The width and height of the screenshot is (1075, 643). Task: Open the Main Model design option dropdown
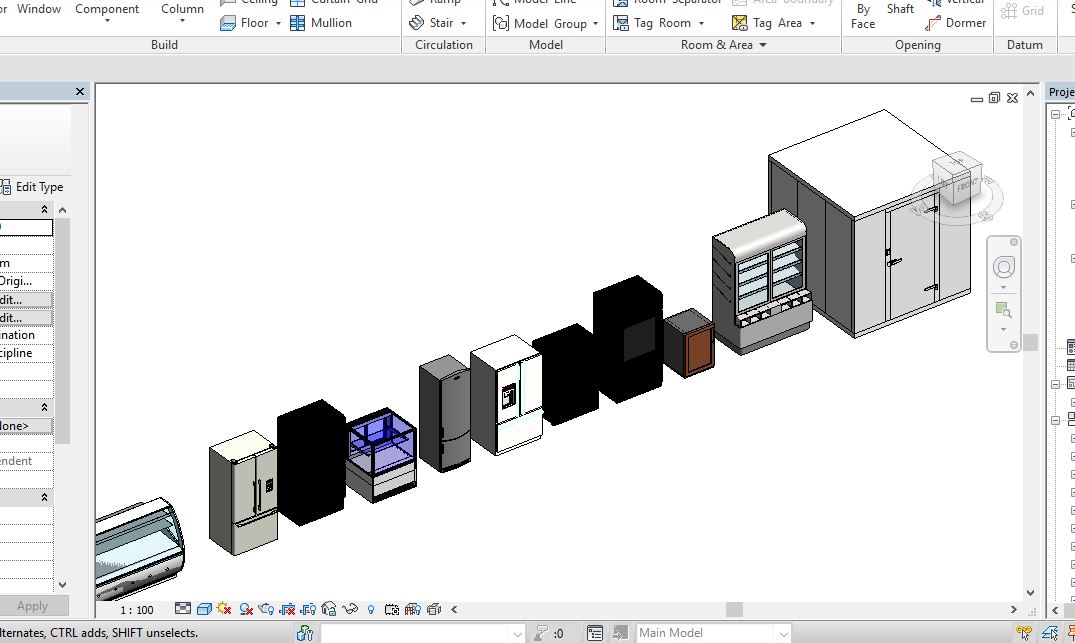click(782, 633)
